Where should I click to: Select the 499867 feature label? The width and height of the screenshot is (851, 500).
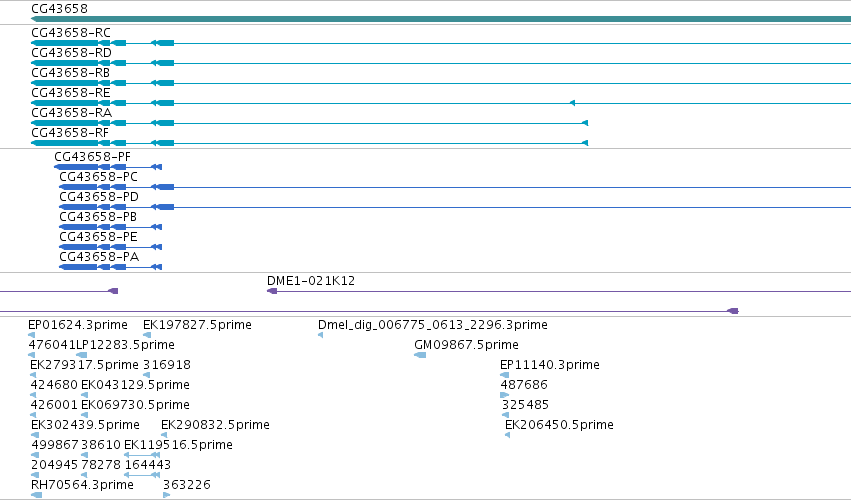point(55,445)
